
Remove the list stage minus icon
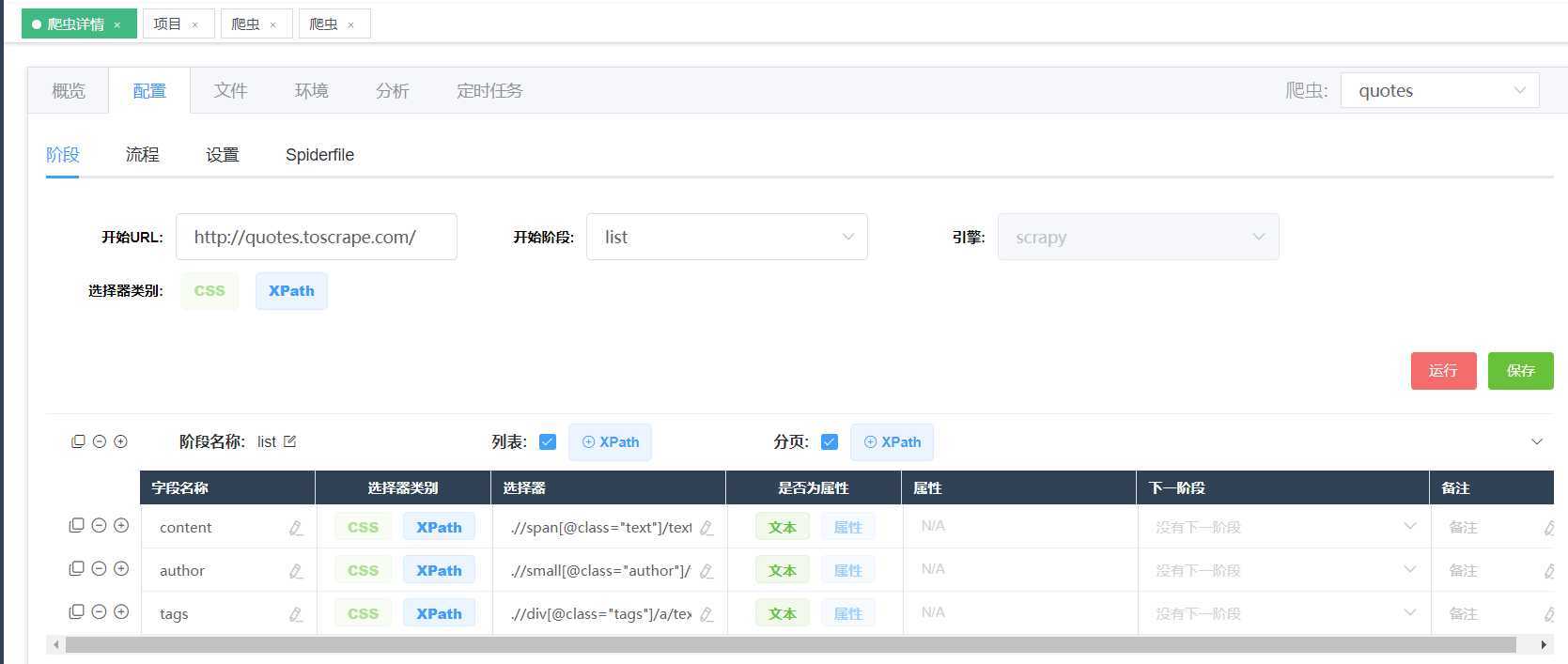click(99, 441)
